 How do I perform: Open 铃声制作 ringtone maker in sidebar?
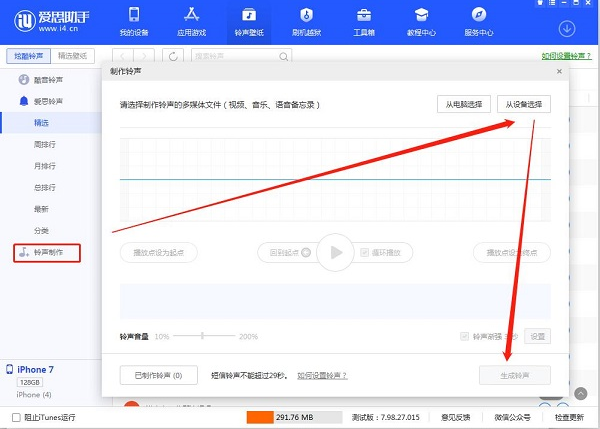(47, 253)
